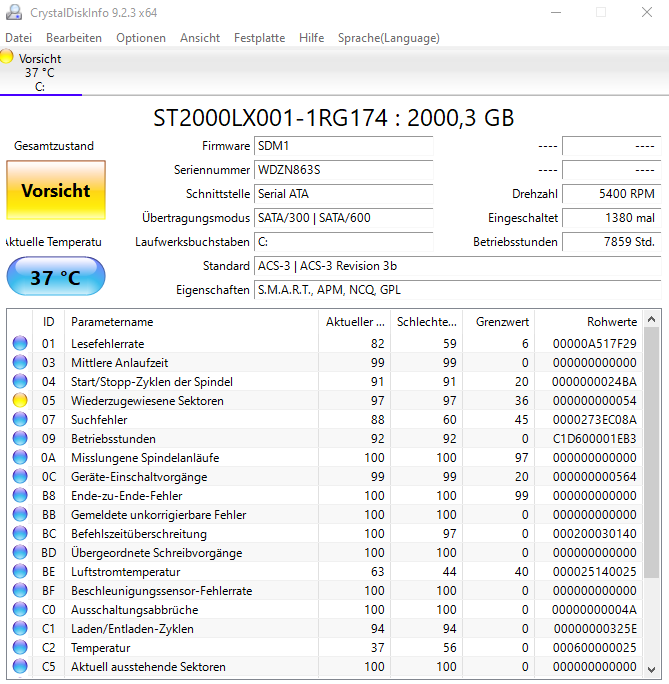669x684 pixels.
Task: Click the Rohwerte column header
Action: 588,322
